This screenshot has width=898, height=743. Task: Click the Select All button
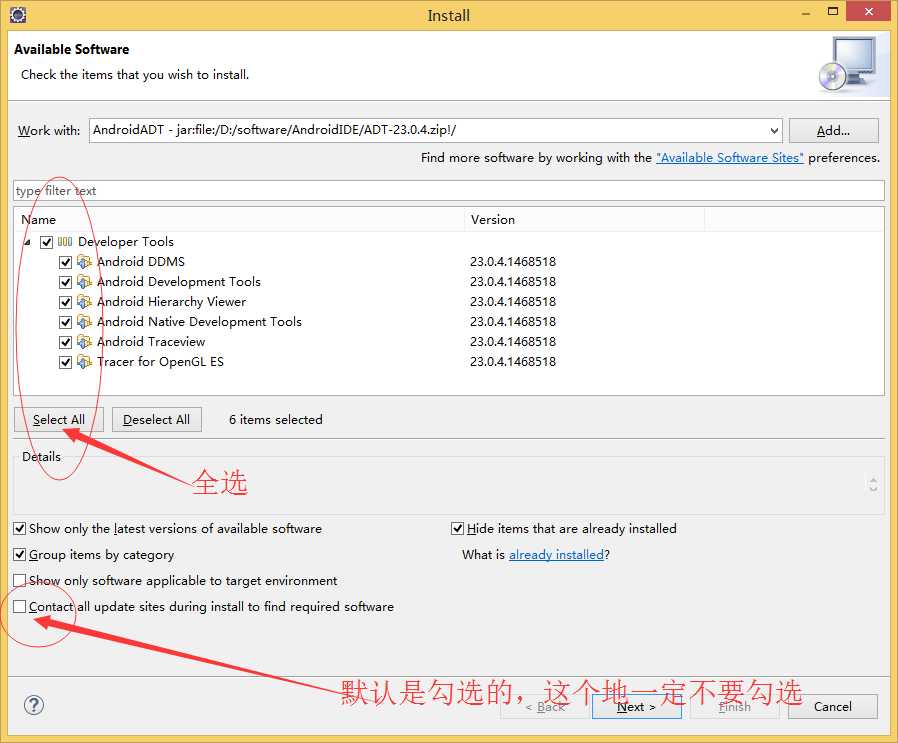tap(58, 419)
